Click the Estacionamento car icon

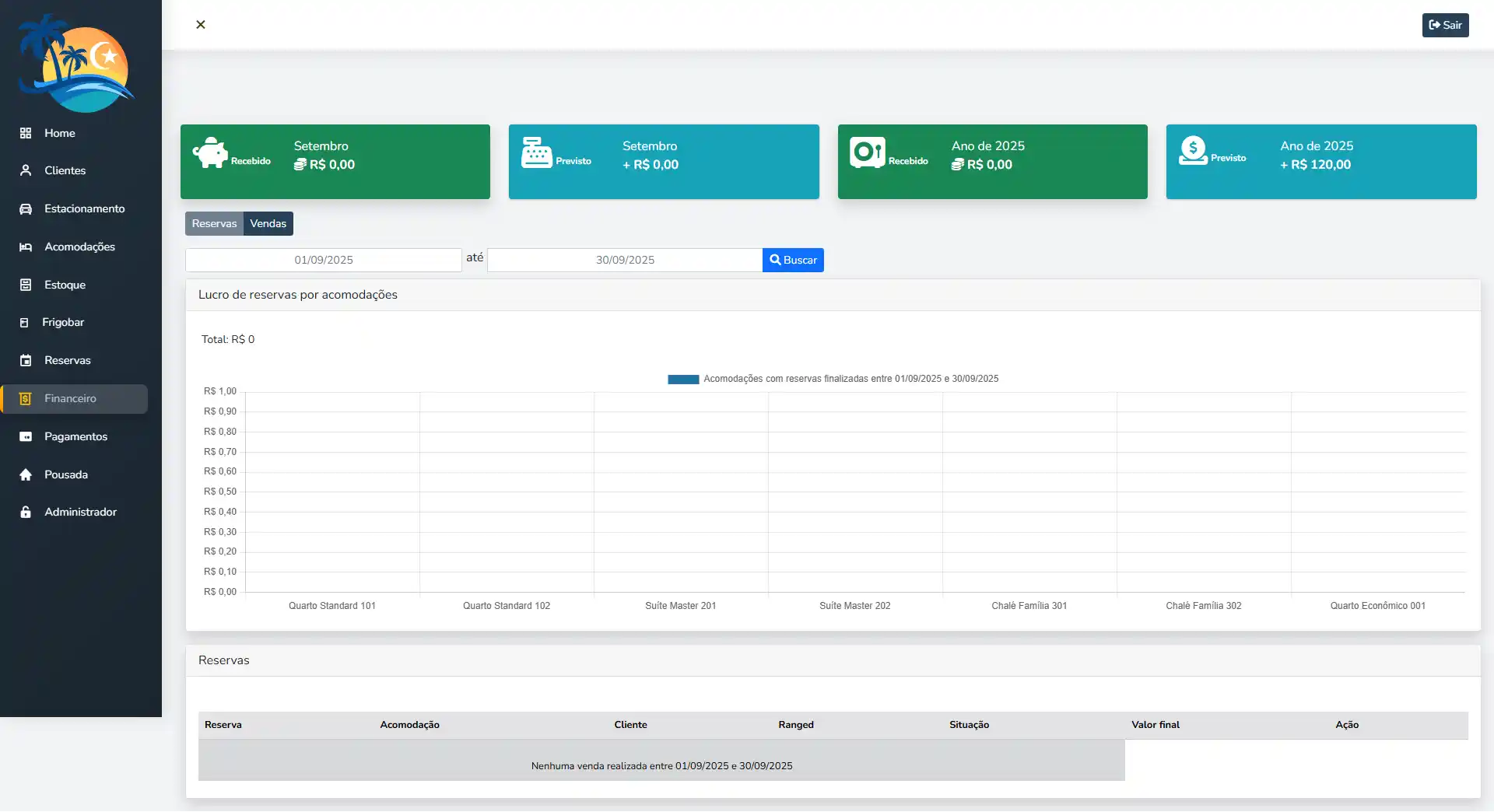point(26,208)
